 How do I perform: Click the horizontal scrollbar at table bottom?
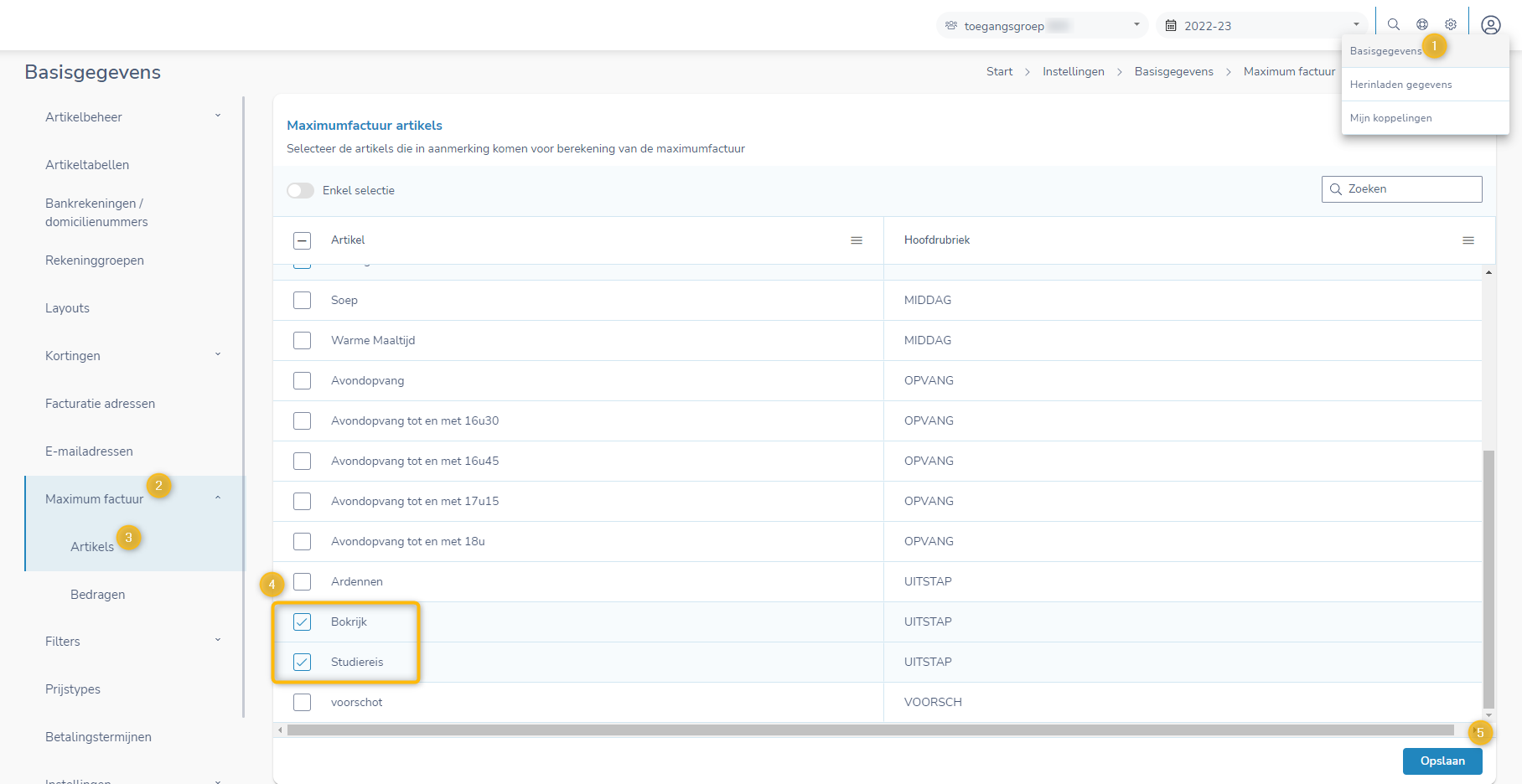click(880, 730)
